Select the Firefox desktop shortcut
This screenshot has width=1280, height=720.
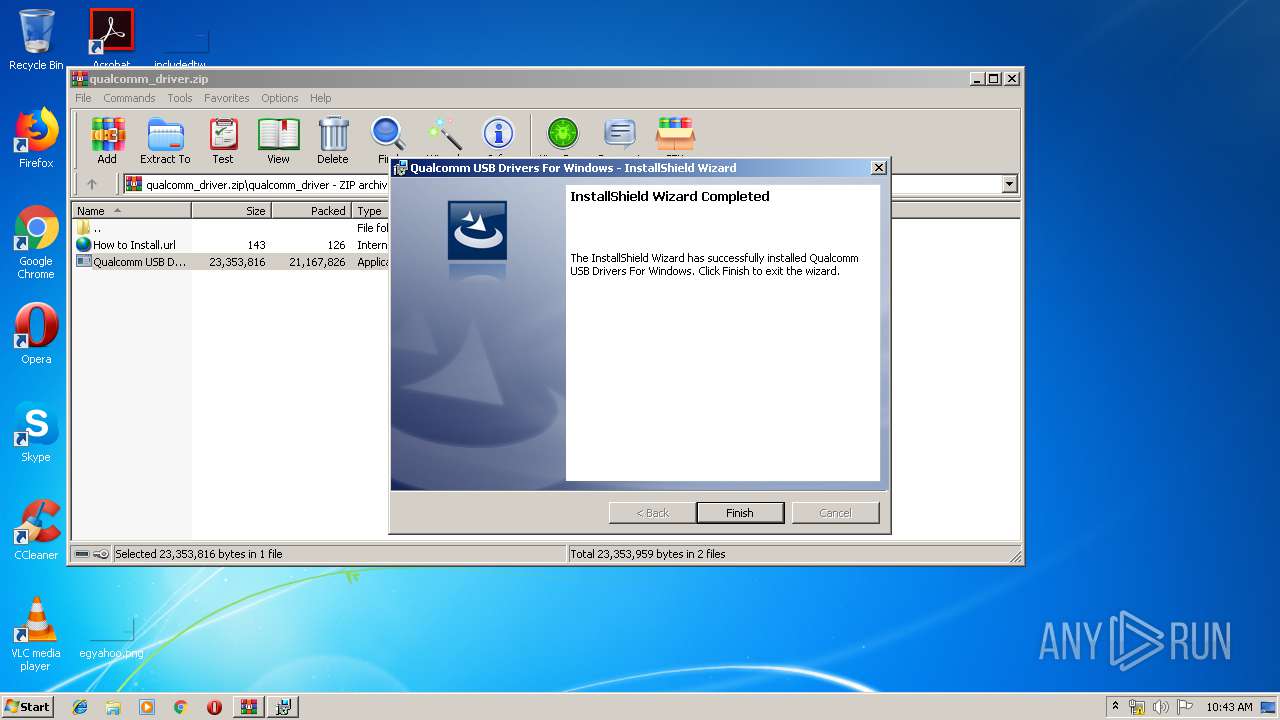click(x=36, y=139)
